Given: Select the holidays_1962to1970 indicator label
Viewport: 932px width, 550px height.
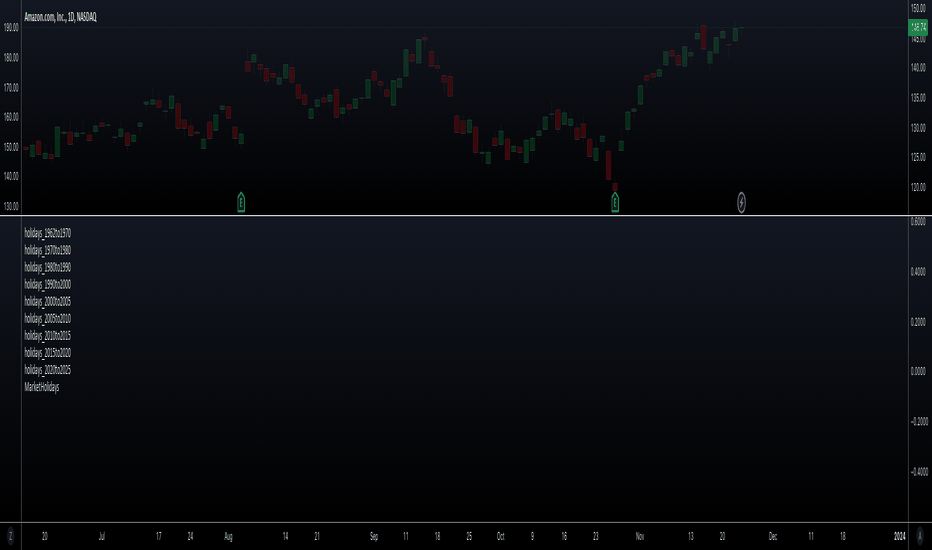Looking at the screenshot, I should pos(48,233).
